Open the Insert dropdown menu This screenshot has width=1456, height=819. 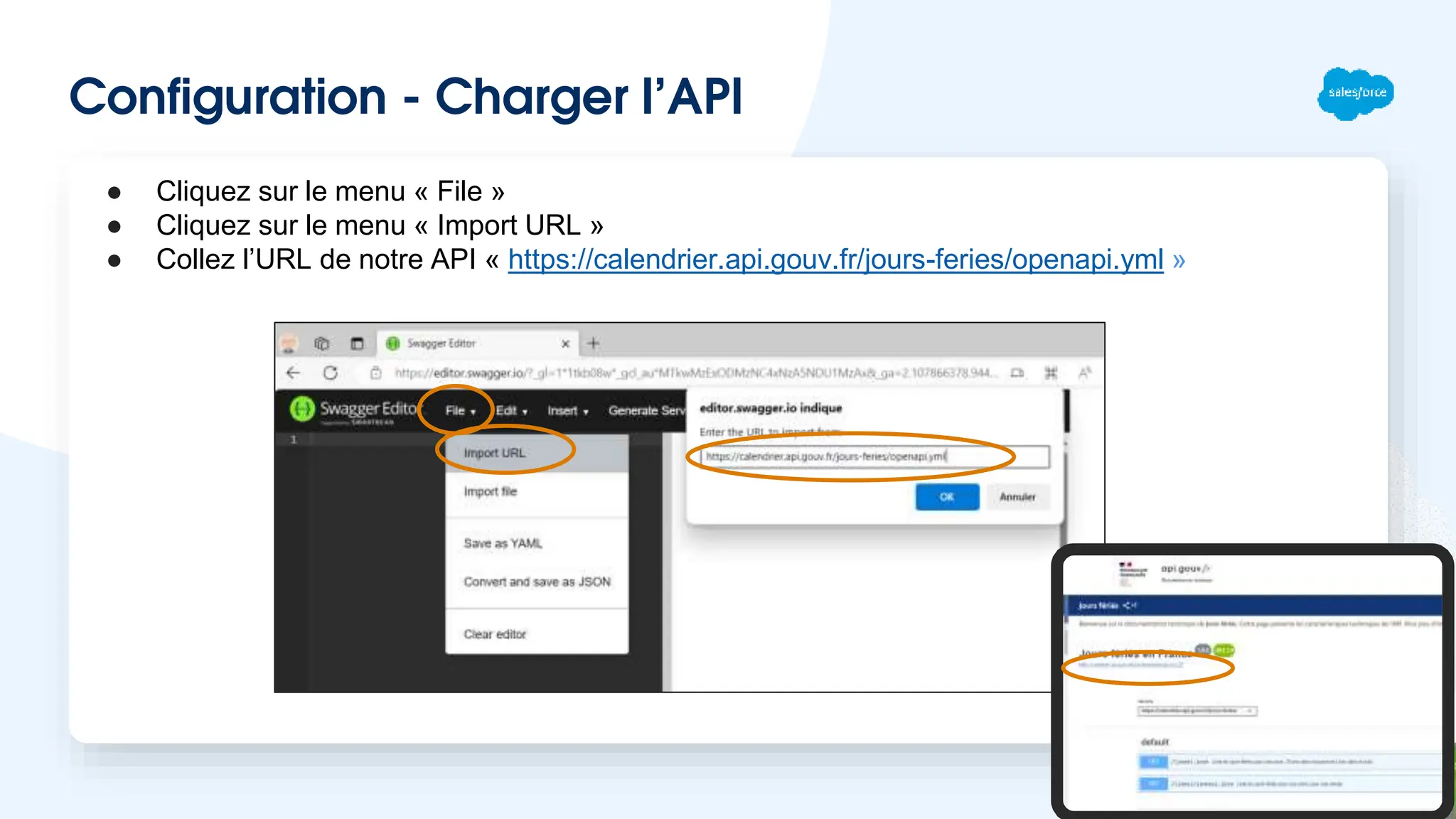click(x=568, y=411)
